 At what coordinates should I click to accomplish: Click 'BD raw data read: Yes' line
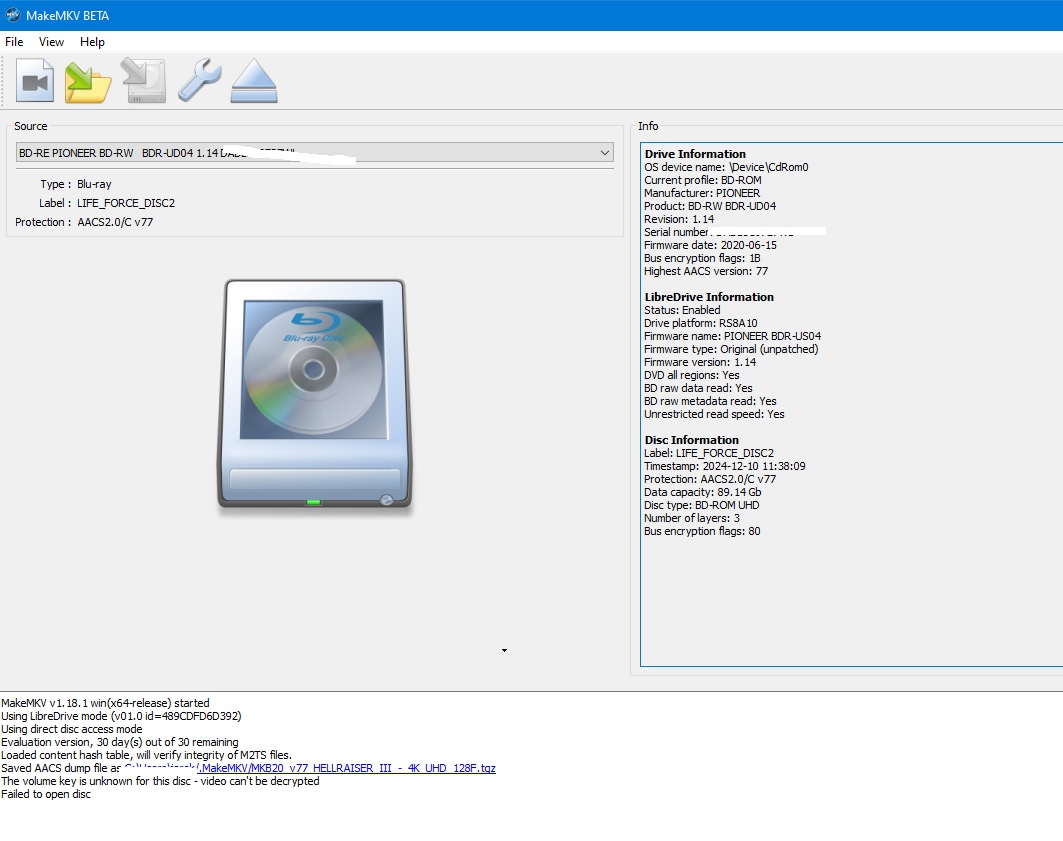tap(698, 388)
